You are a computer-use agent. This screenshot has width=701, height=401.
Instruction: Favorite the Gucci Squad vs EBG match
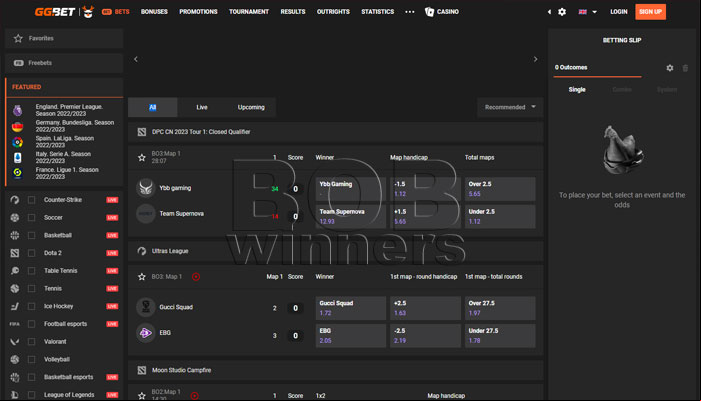pyautogui.click(x=142, y=277)
